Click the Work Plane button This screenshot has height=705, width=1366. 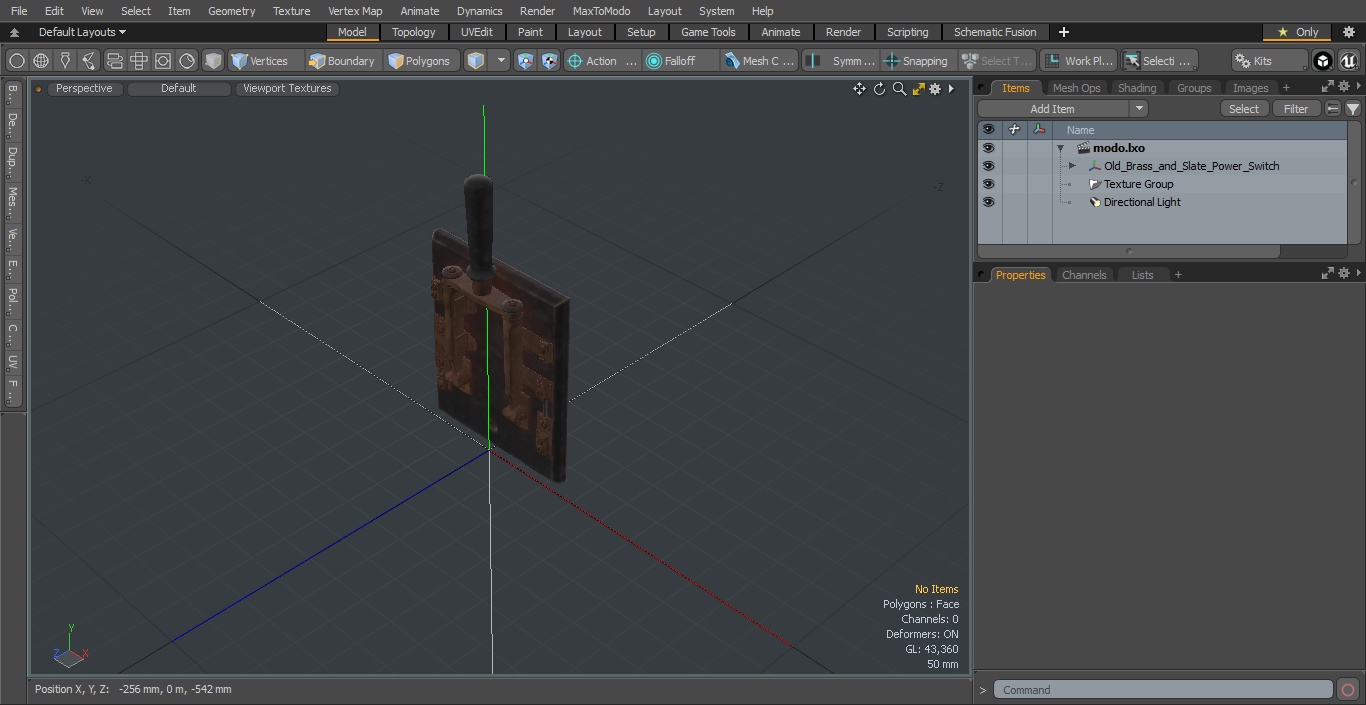point(1078,61)
